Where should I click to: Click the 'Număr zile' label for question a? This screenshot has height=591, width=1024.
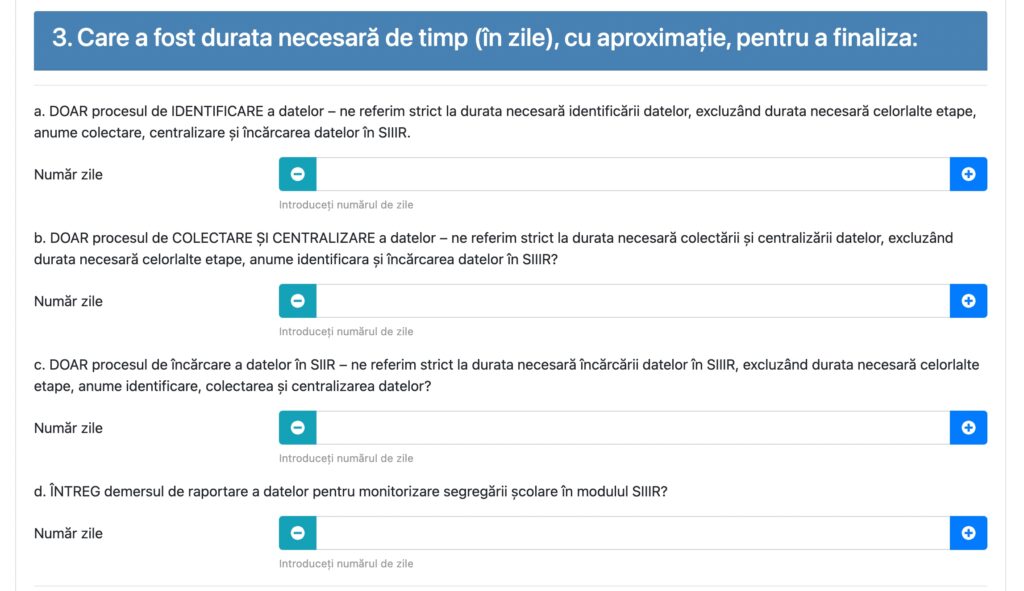[x=68, y=175]
